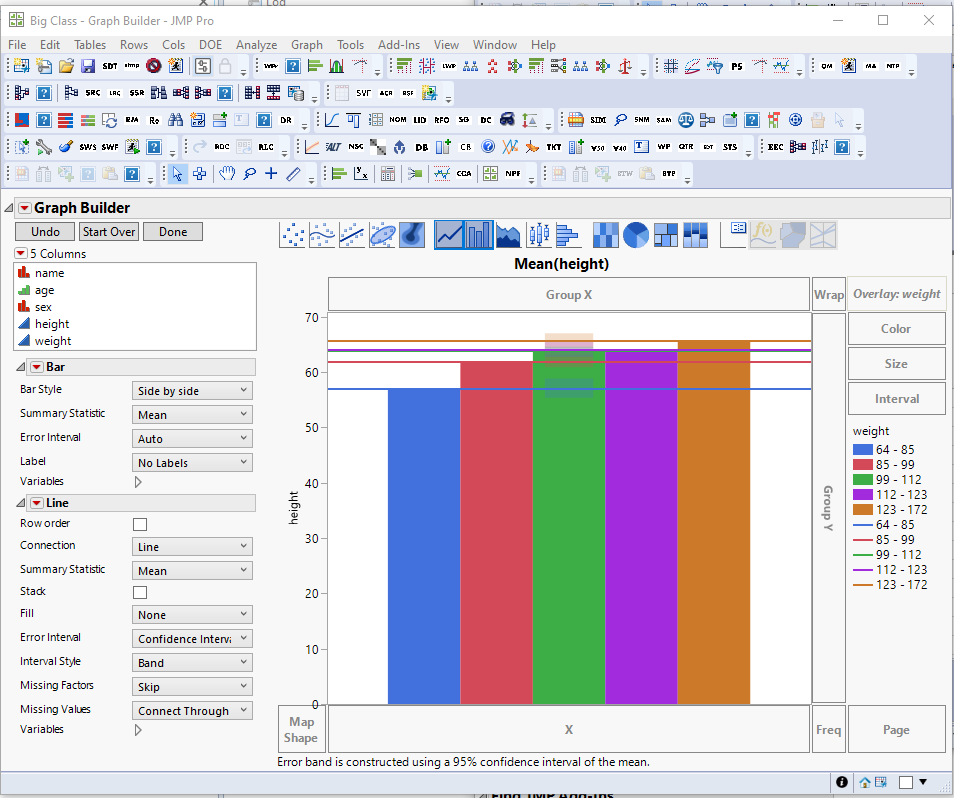Enable the Stack checkbox in the Line panel

[140, 591]
